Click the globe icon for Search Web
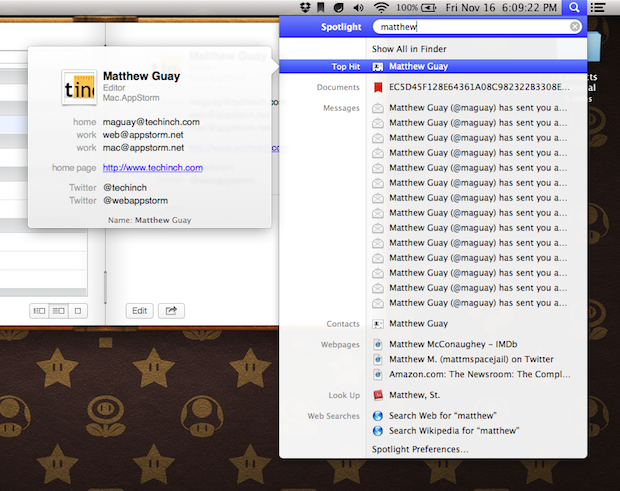 click(x=378, y=416)
